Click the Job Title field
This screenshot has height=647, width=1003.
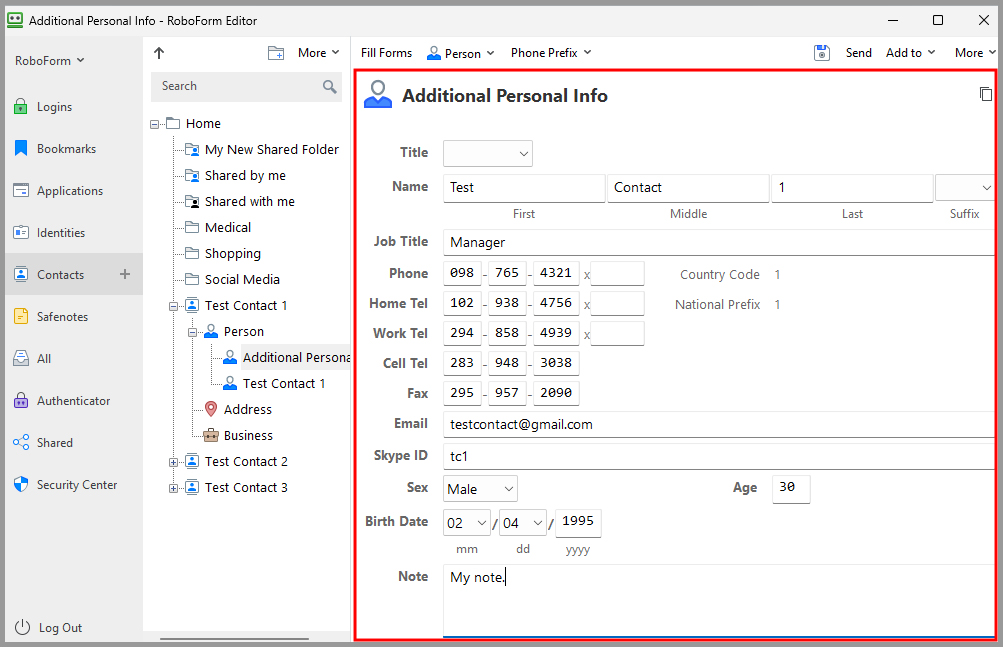click(x=718, y=243)
